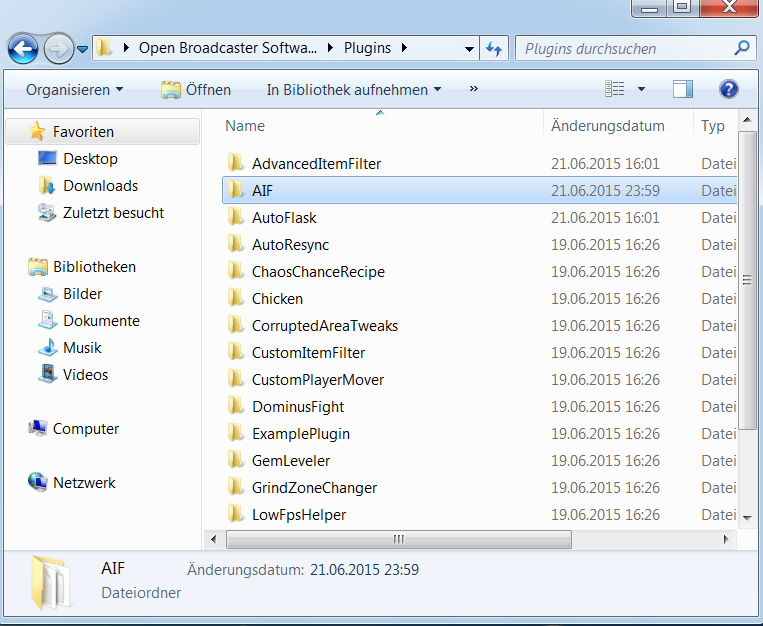Select the ChaosChanceRecipe folder icon
The width and height of the screenshot is (763, 626).
[x=236, y=271]
